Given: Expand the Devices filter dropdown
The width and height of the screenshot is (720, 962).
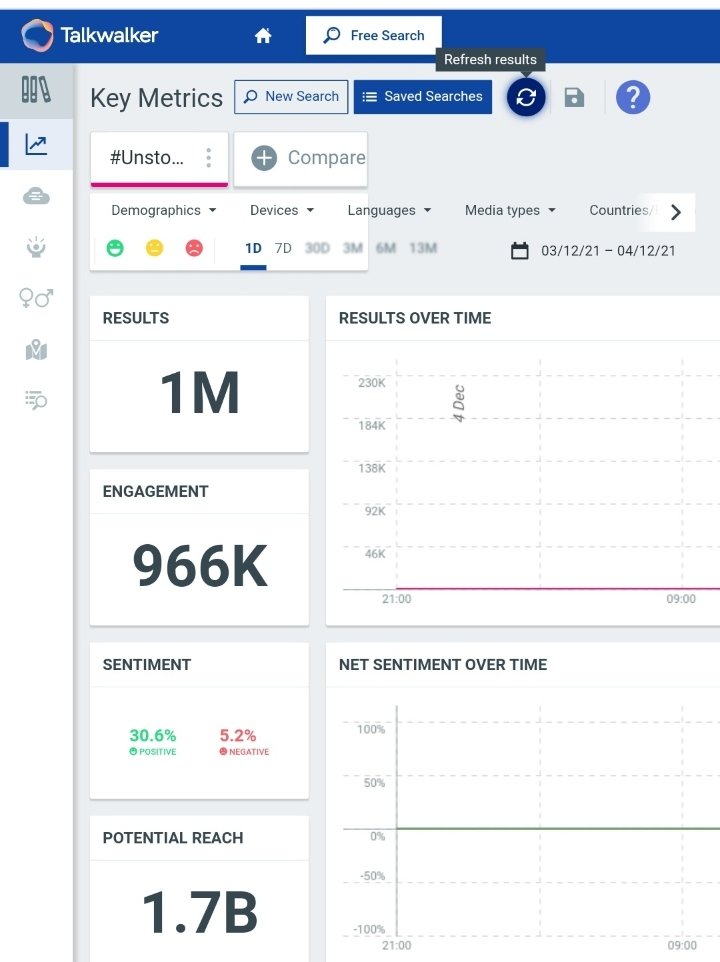Looking at the screenshot, I should tap(282, 210).
